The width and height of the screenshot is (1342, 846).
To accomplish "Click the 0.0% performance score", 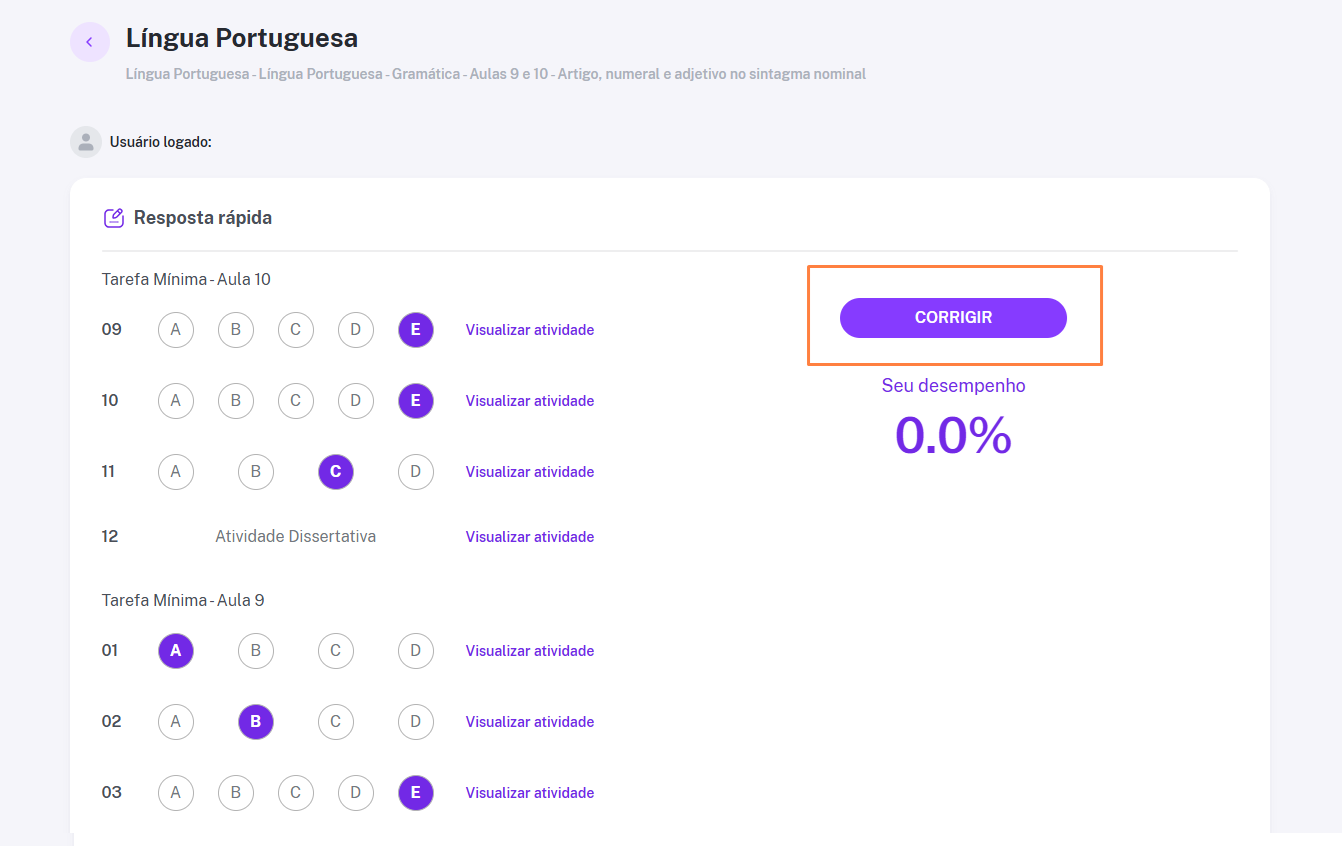I will pyautogui.click(x=953, y=435).
